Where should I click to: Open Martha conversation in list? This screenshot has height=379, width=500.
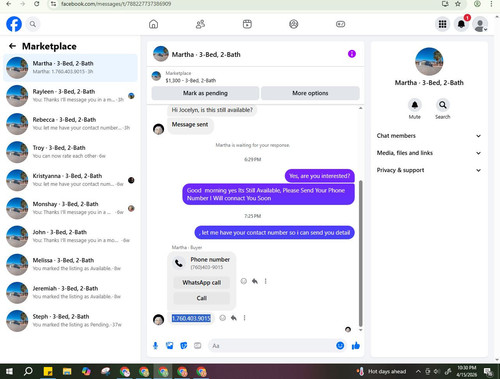point(70,68)
